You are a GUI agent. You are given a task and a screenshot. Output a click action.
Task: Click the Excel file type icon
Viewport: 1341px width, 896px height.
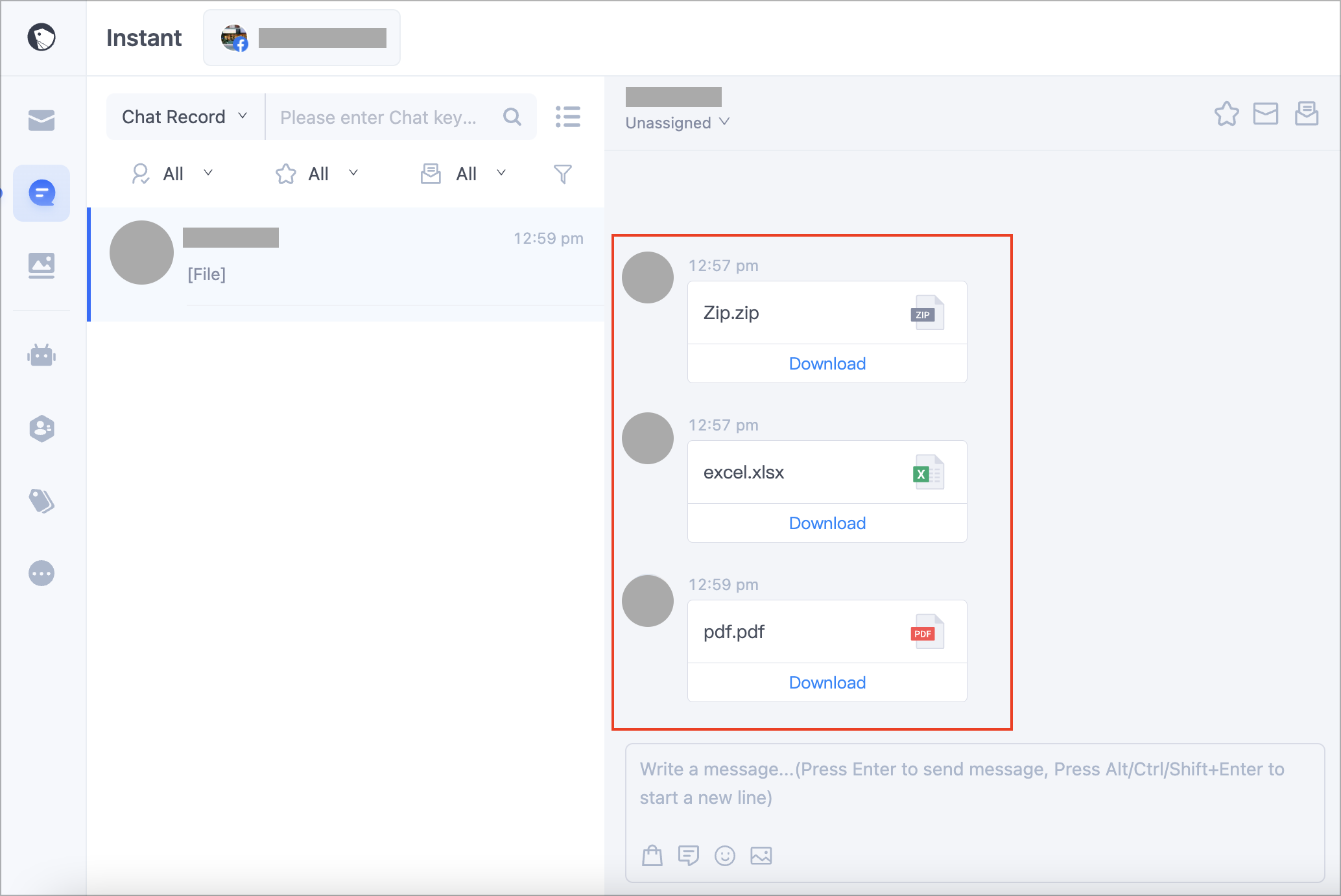(927, 472)
